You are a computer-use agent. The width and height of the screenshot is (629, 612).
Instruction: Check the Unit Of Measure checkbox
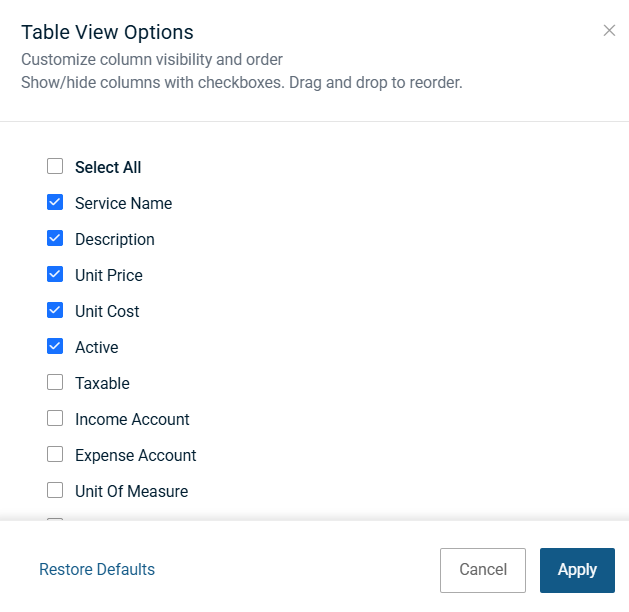[x=55, y=491]
